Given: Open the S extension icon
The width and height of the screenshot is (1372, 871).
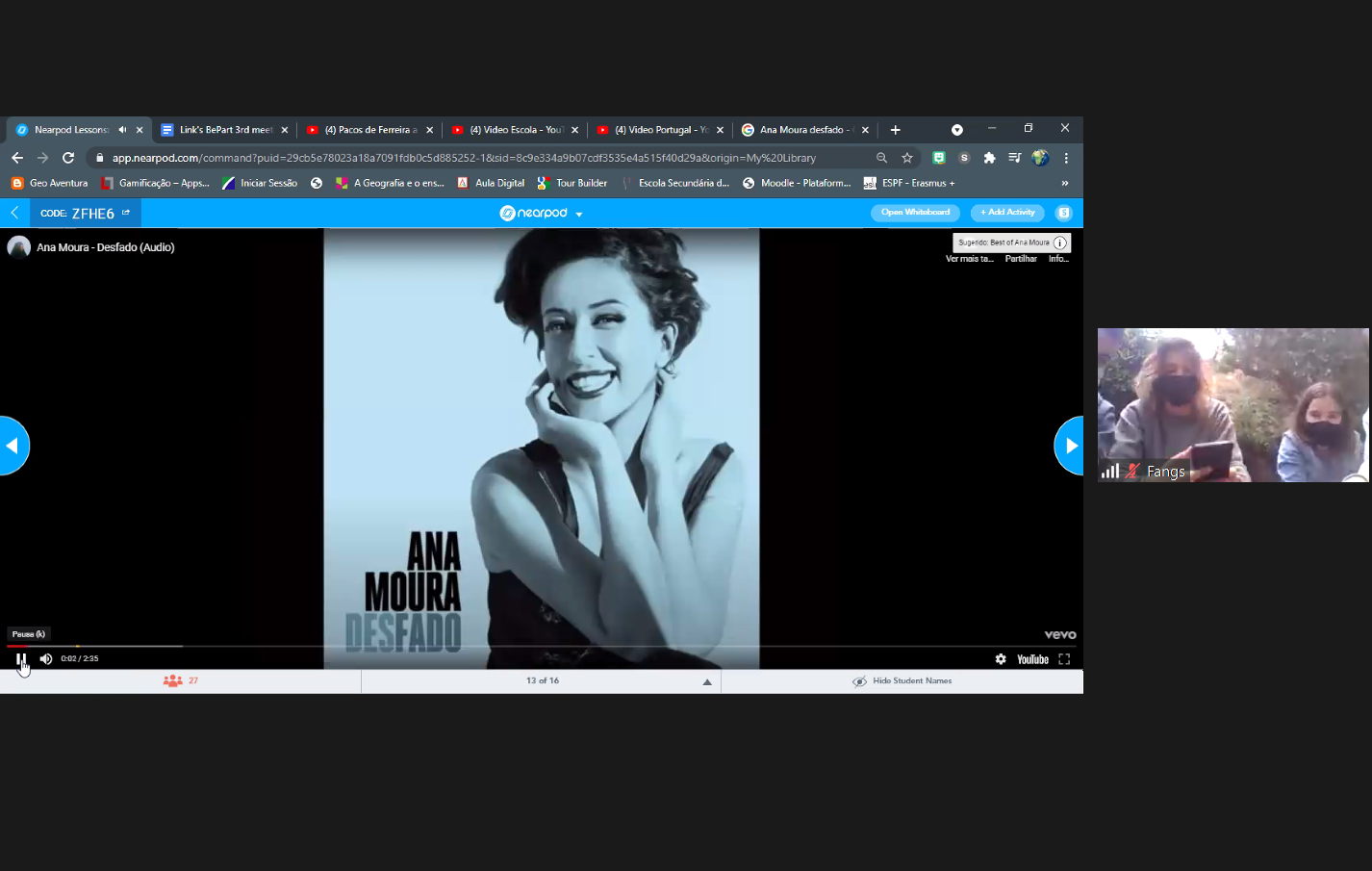Looking at the screenshot, I should (x=964, y=158).
